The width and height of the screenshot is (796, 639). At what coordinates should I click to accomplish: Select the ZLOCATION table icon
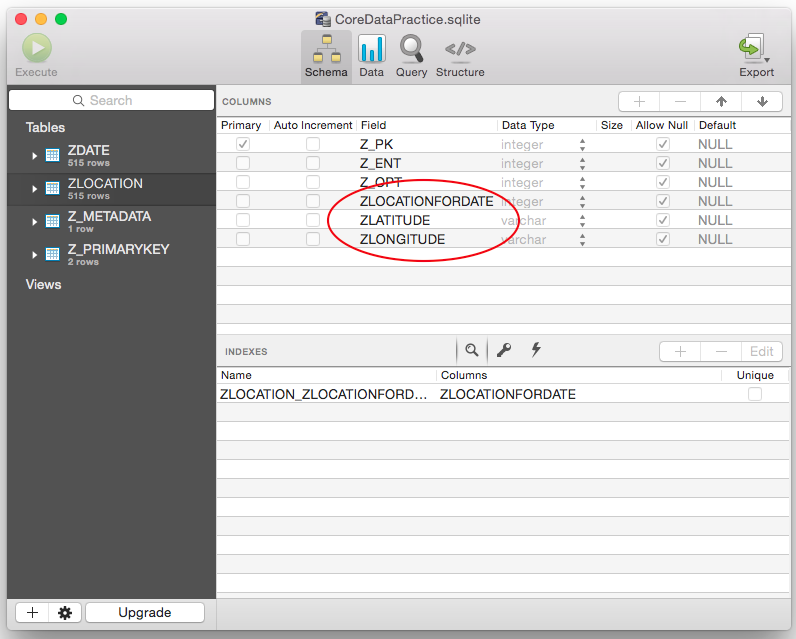52,188
